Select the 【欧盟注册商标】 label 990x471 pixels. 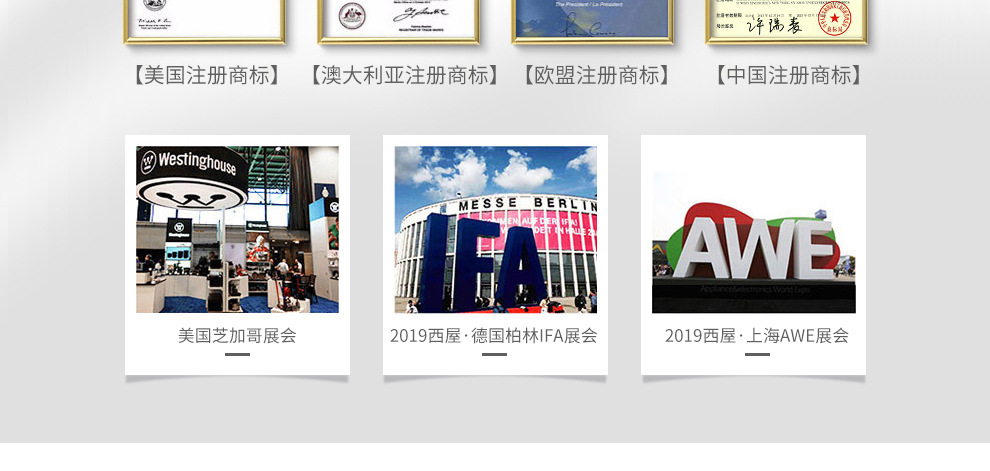tap(597, 76)
